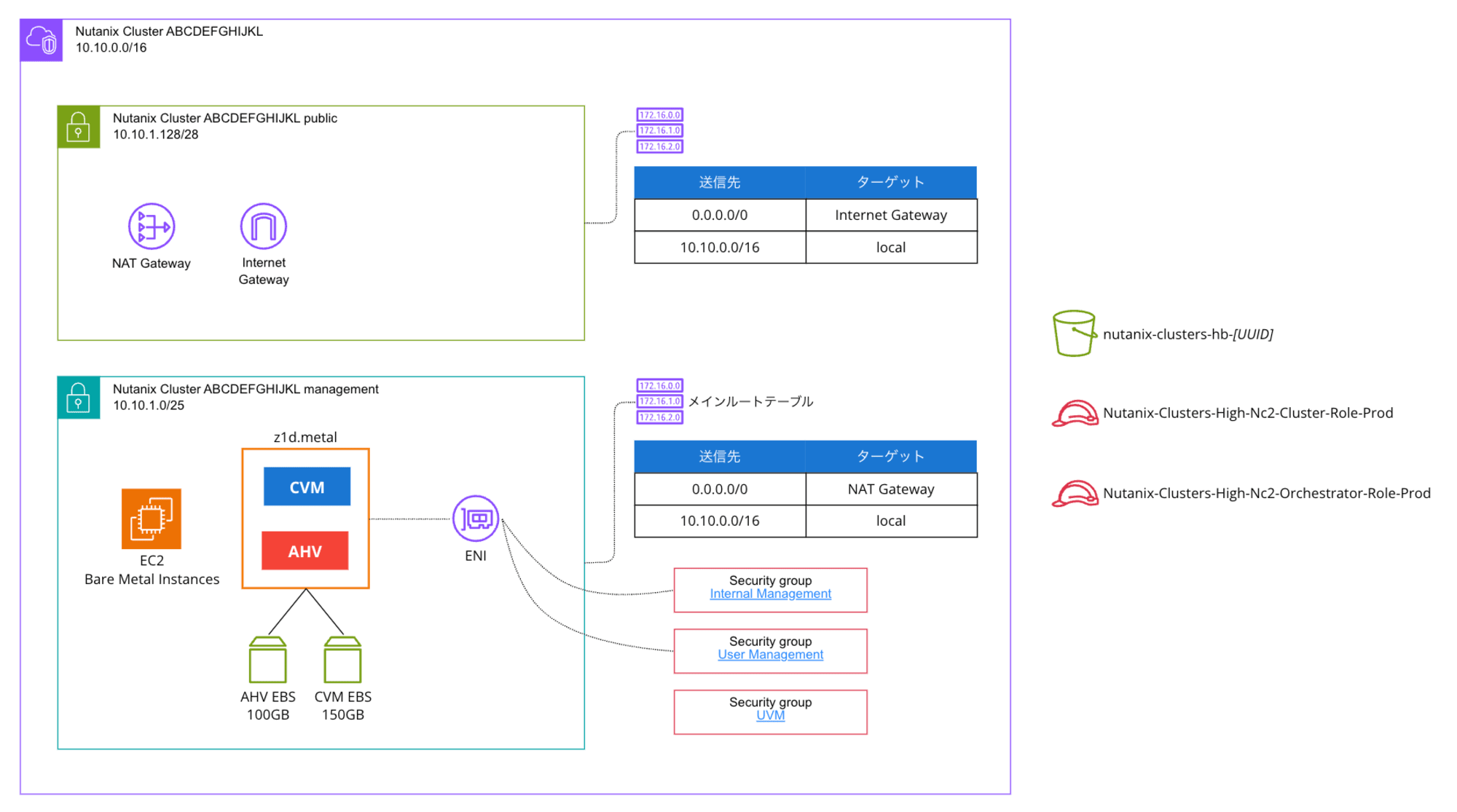
Task: Click the 10.10.0.0/16 cell in main route table
Action: click(720, 521)
